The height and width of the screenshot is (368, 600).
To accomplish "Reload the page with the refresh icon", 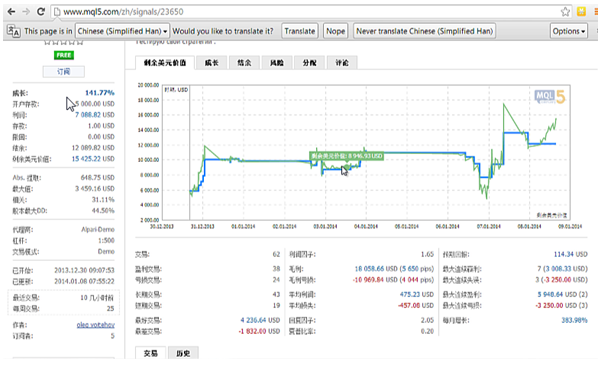I will [x=41, y=11].
